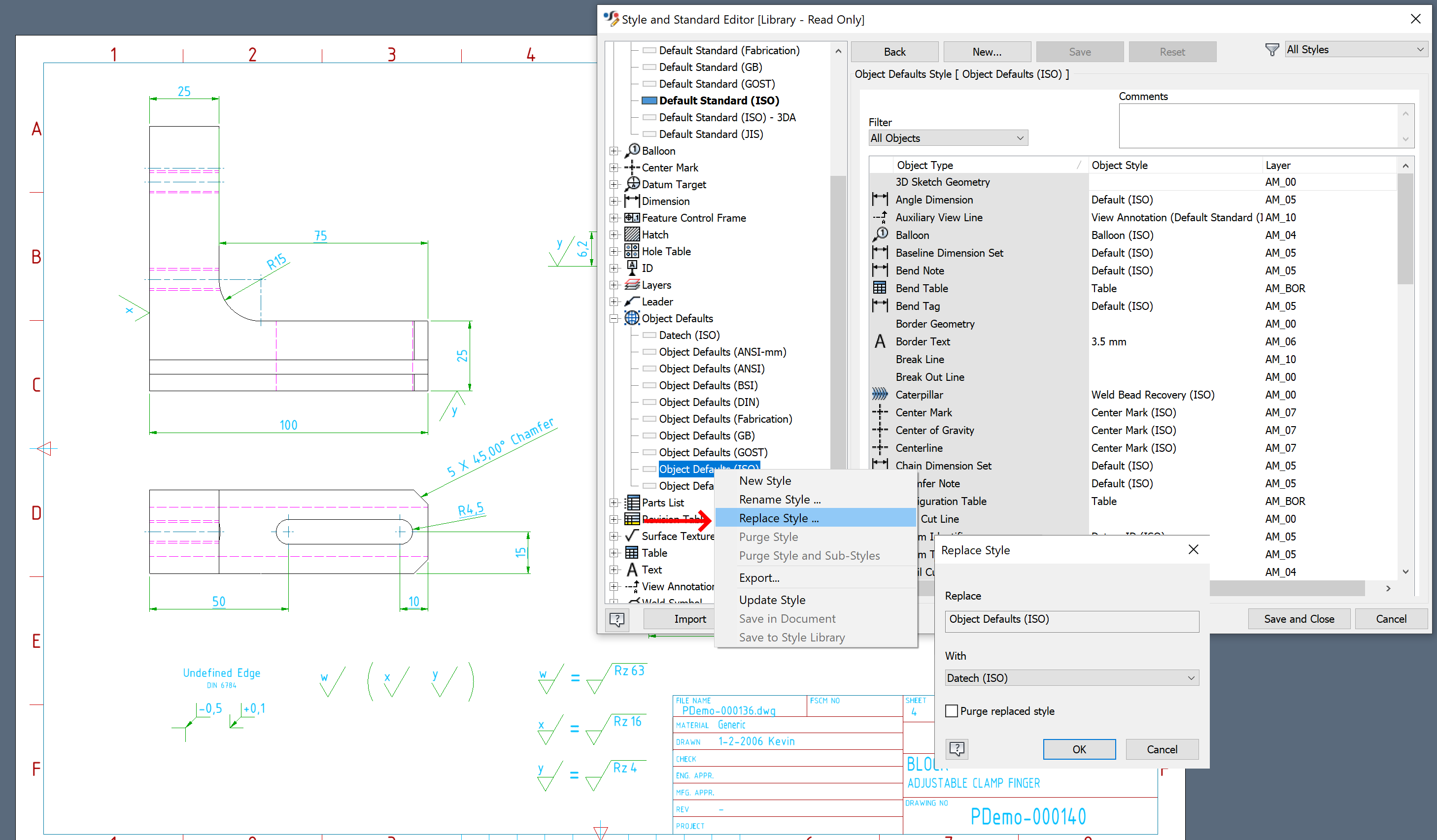This screenshot has height=840, width=1437.
Task: Click the Text style icon
Action: point(632,569)
